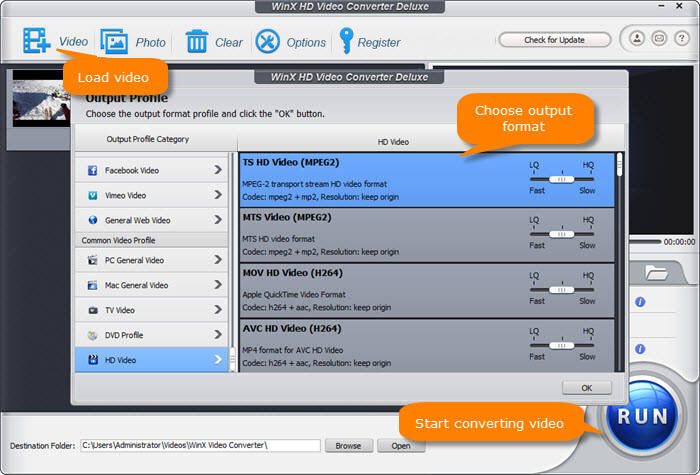Click the Video toolbar label

click(x=73, y=42)
